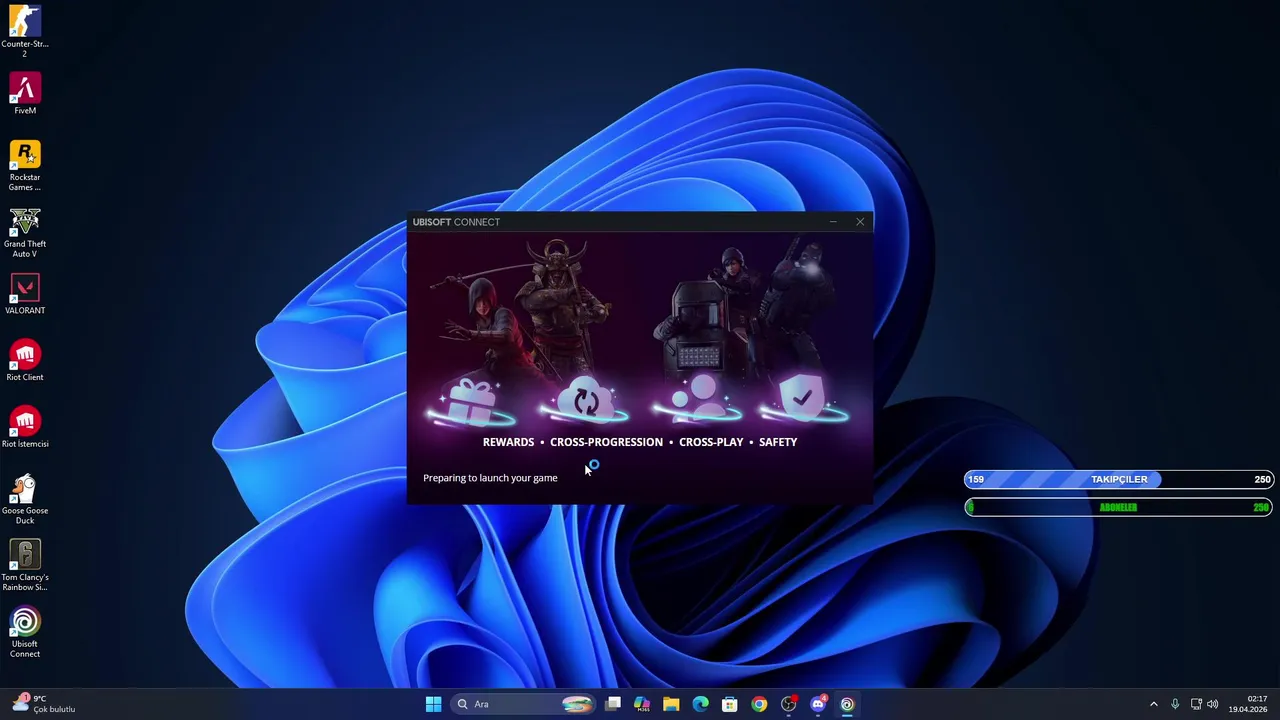
Task: Open the Ubisoft Connect desktop shortcut
Action: pos(25,632)
